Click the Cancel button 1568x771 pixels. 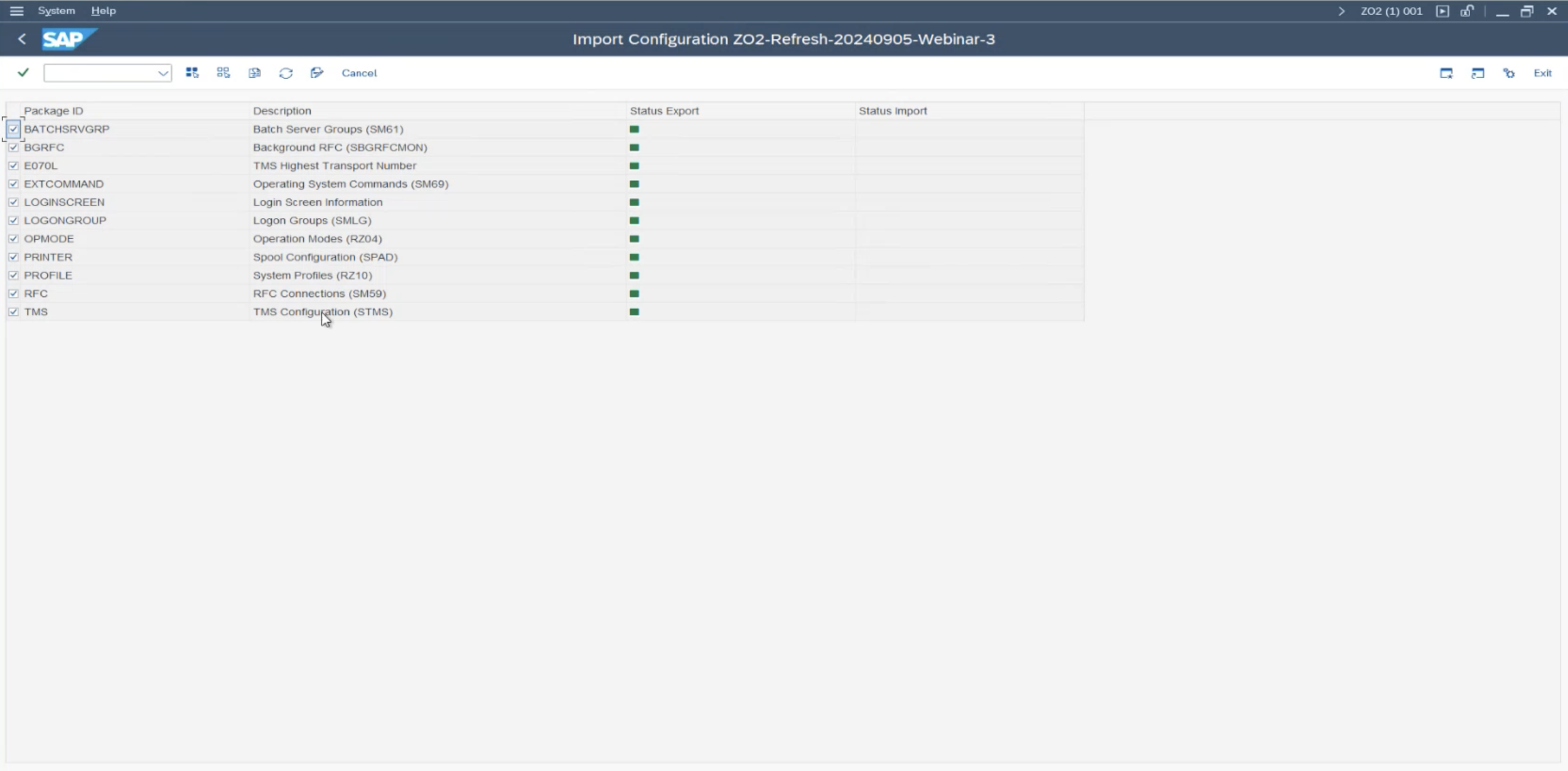click(359, 73)
